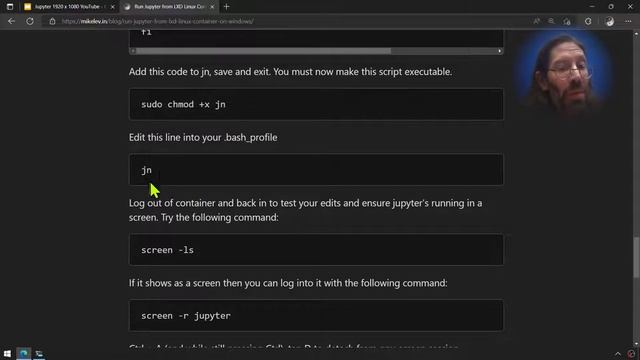Image resolution: width=640 pixels, height=360 pixels.
Task: Close the Jupyter 1920 x 1080 YouTube tab
Action: coord(113,7)
